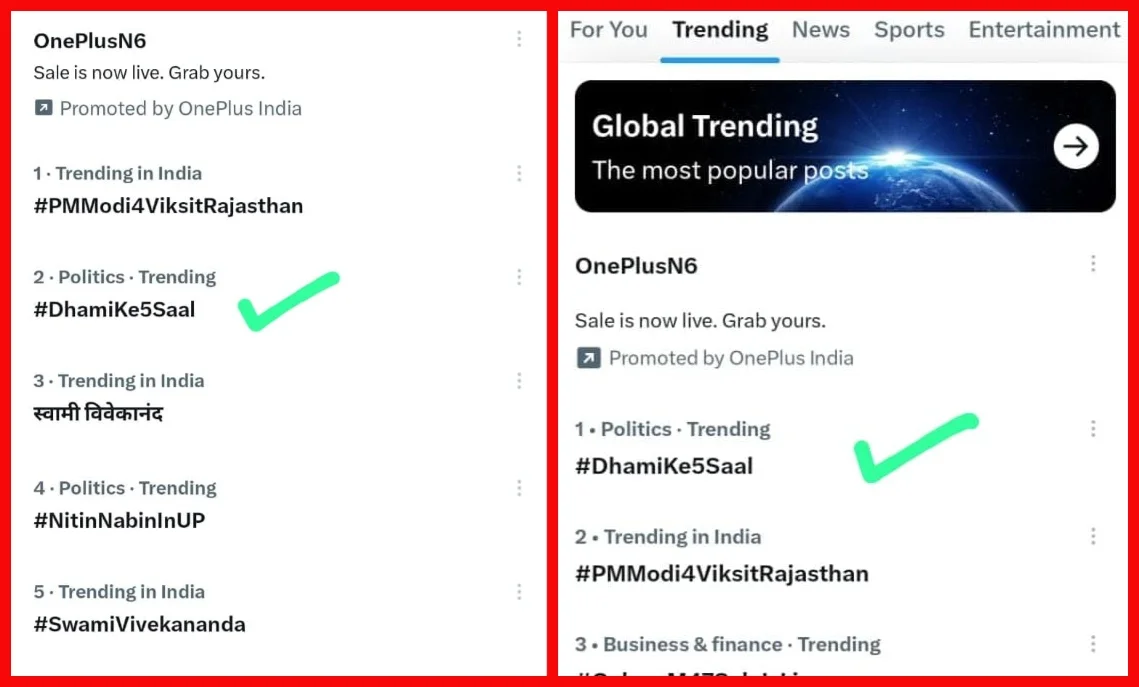Switch to the News tab

tap(821, 30)
